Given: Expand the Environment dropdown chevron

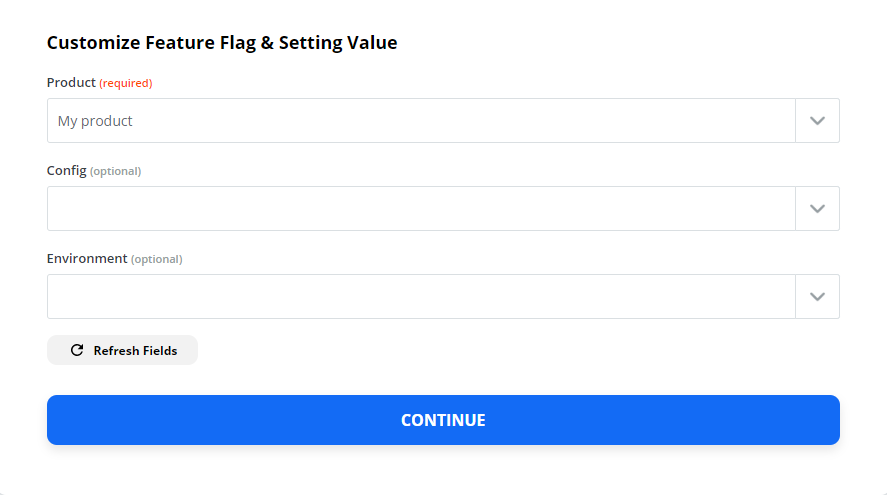Looking at the screenshot, I should (817, 297).
